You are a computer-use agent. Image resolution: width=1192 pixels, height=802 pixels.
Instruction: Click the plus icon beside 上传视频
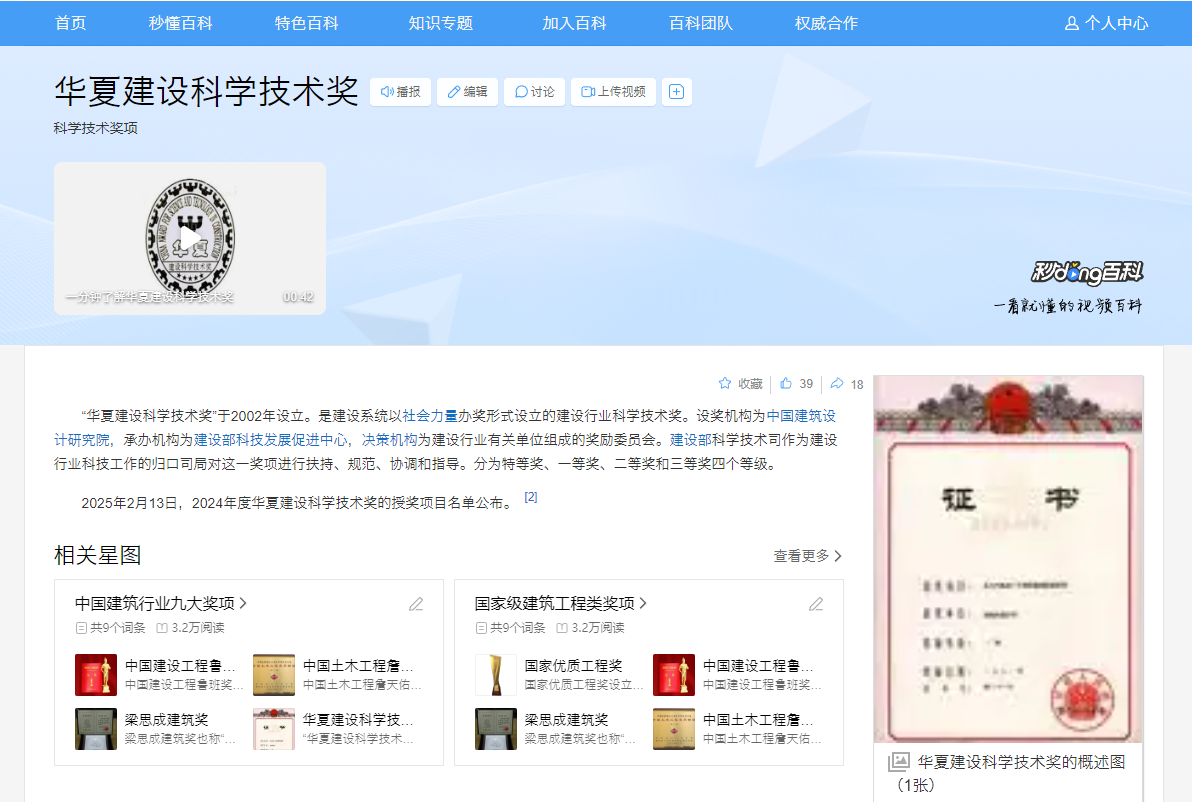[676, 92]
